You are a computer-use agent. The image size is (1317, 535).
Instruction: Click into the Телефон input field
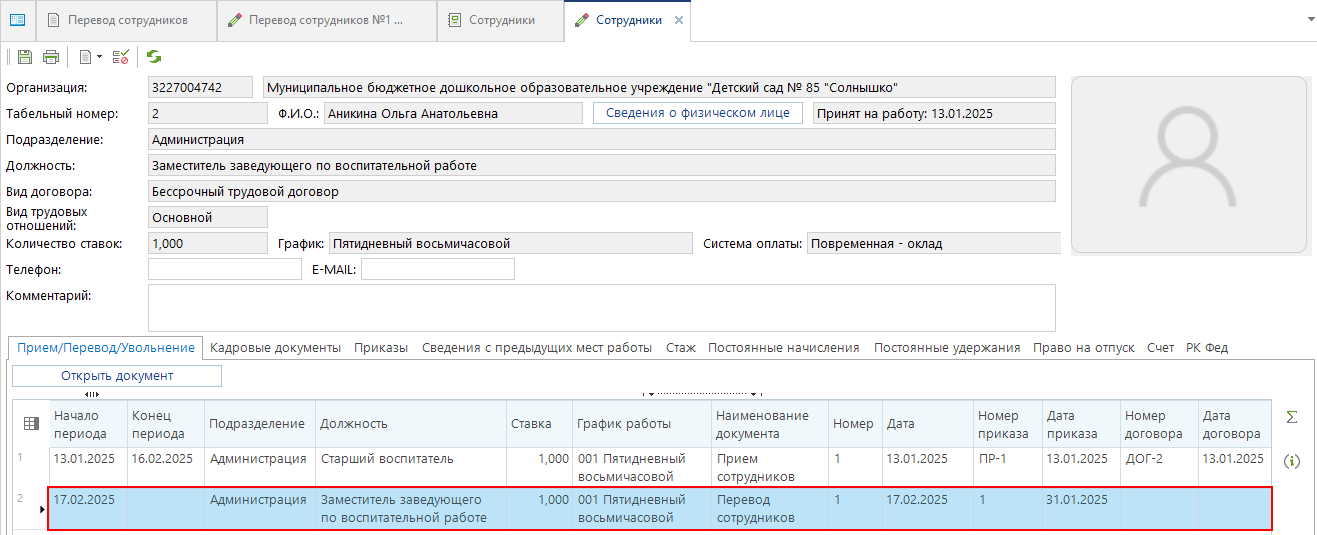pos(224,269)
